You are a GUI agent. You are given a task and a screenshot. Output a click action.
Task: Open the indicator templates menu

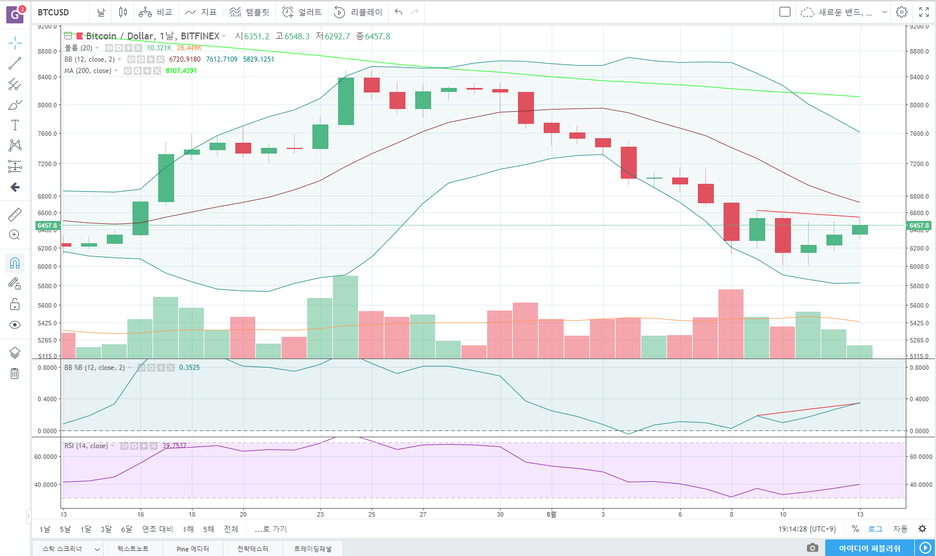(x=250, y=12)
